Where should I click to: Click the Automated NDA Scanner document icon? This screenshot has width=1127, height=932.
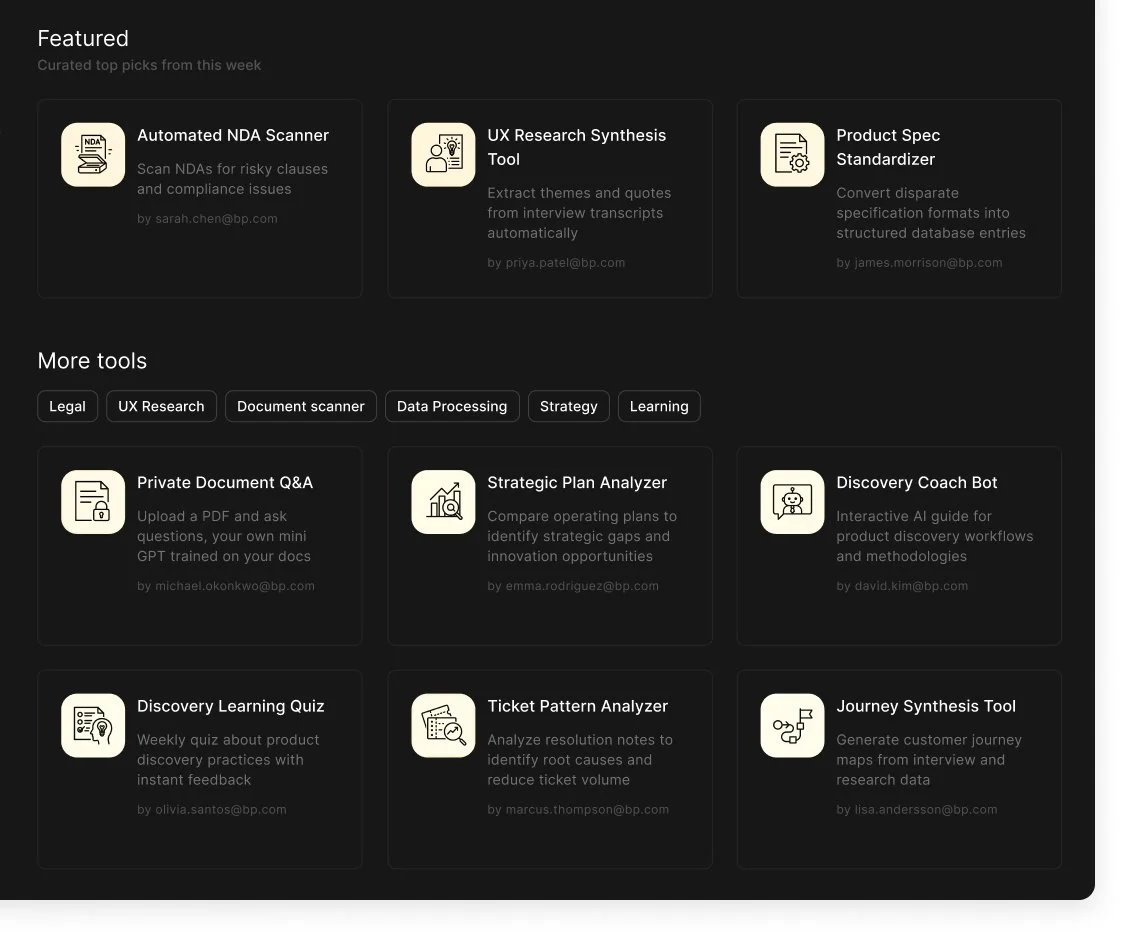(x=92, y=154)
